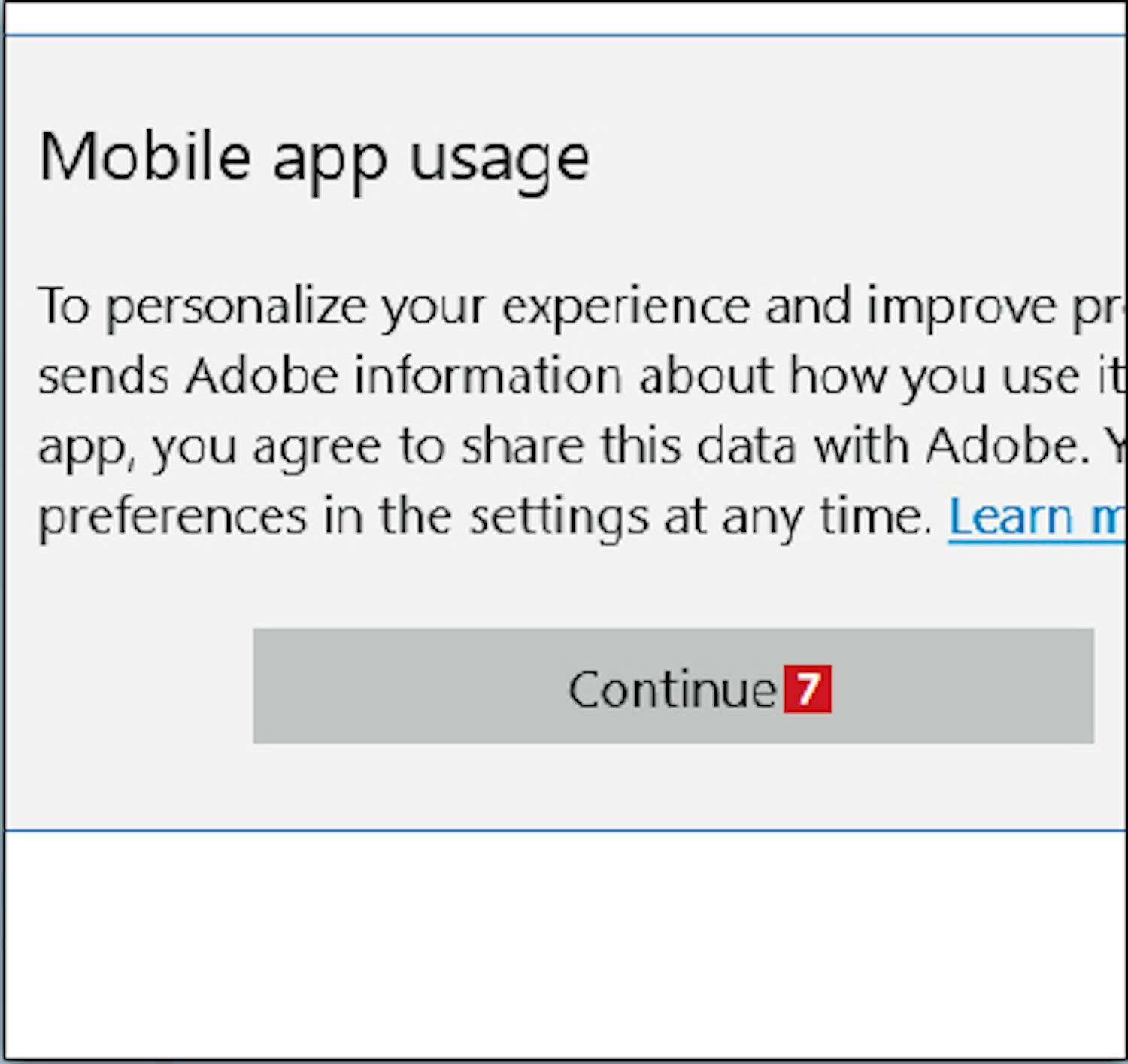Viewport: 1128px width, 1064px height.
Task: Click the grey dialog area left of Continue
Action: (x=128, y=687)
